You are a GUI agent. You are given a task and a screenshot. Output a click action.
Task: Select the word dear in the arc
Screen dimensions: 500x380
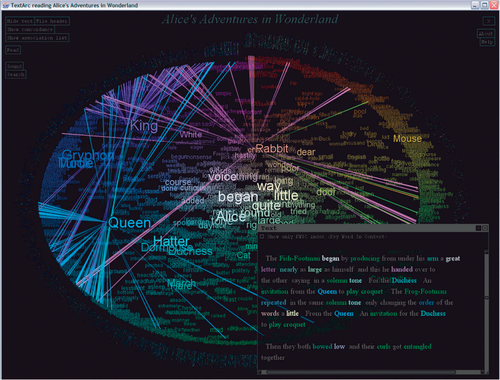(x=306, y=152)
